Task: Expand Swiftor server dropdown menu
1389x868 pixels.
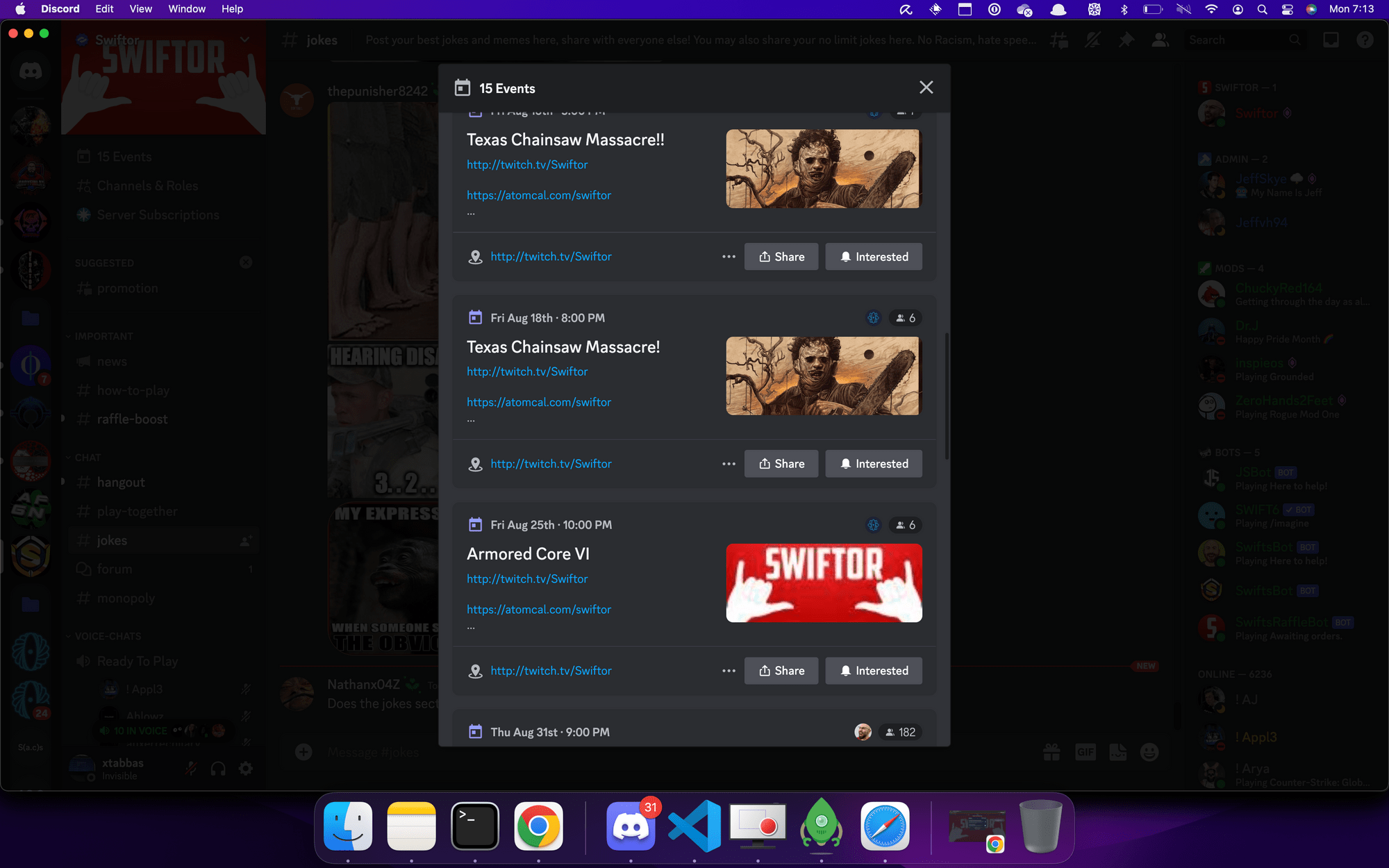Action: (x=244, y=40)
